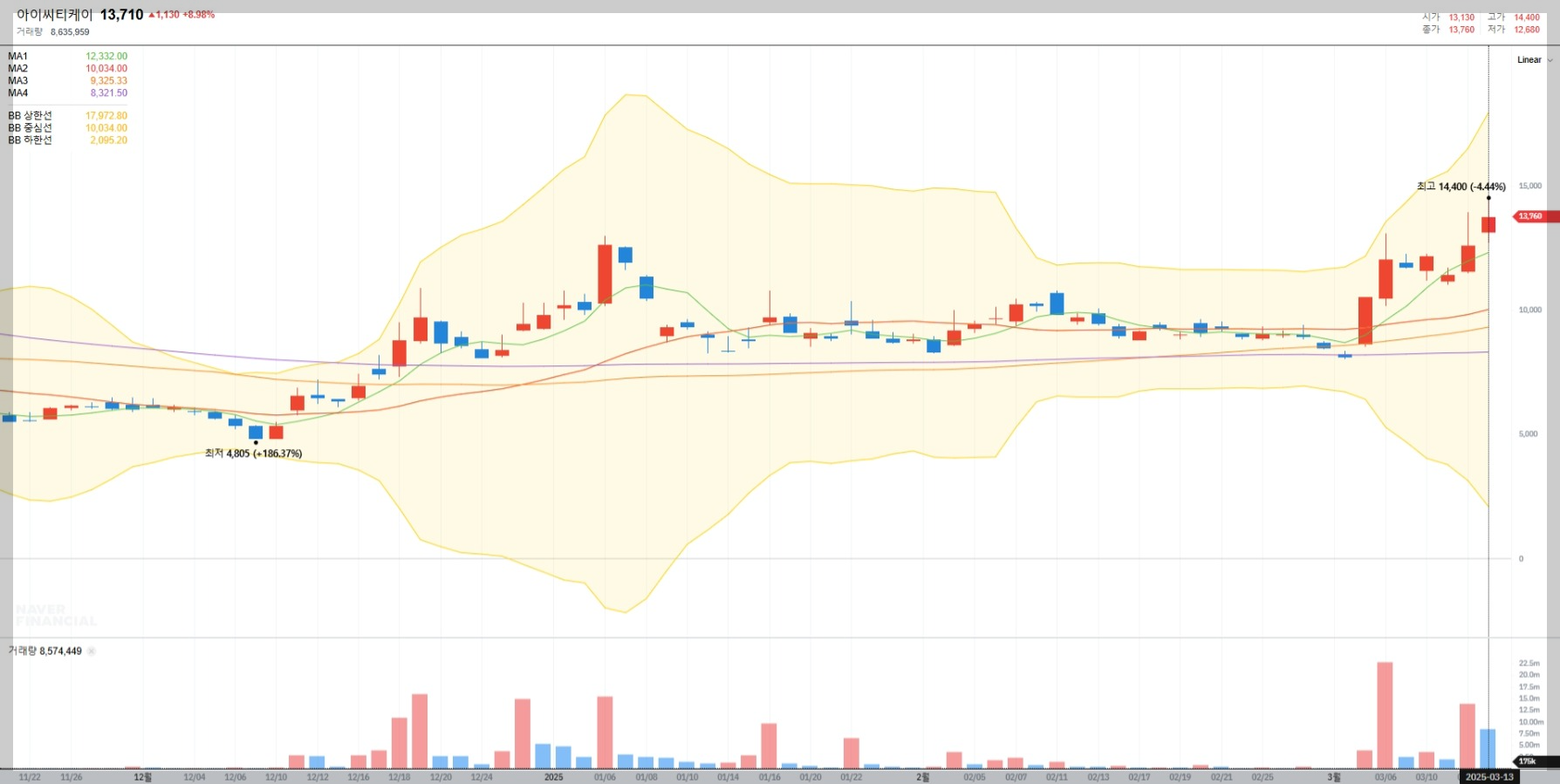Click the 17,972.80 upper band value

coord(106,116)
